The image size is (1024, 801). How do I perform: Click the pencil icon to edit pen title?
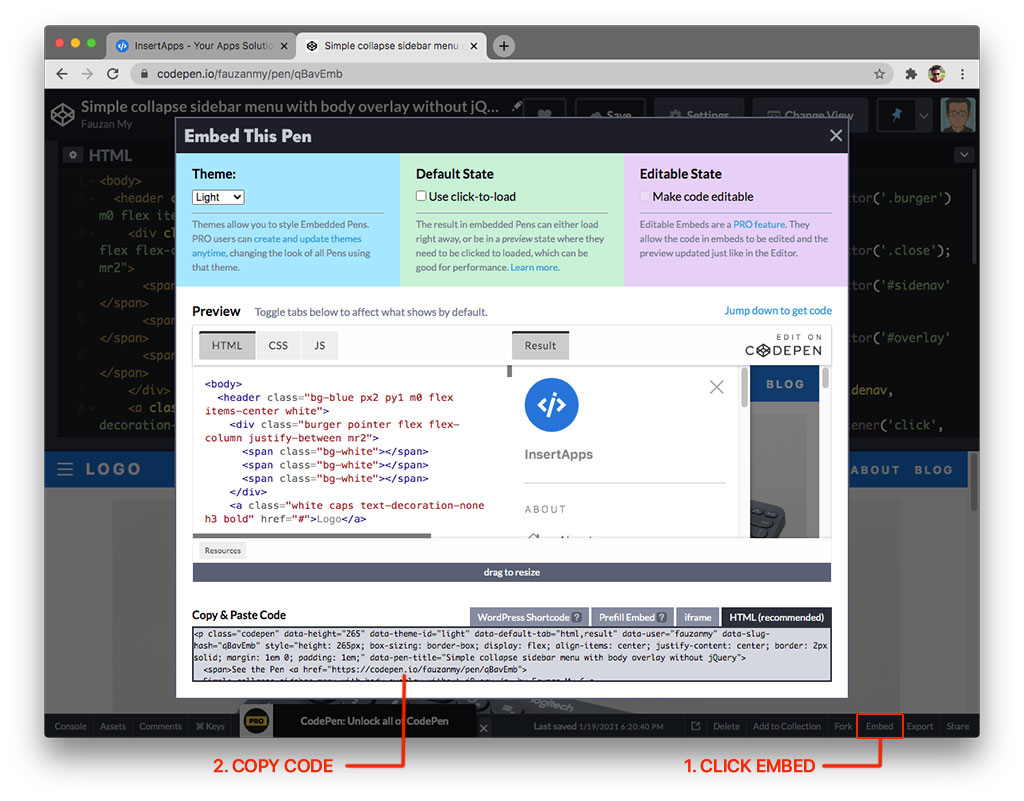(517, 105)
